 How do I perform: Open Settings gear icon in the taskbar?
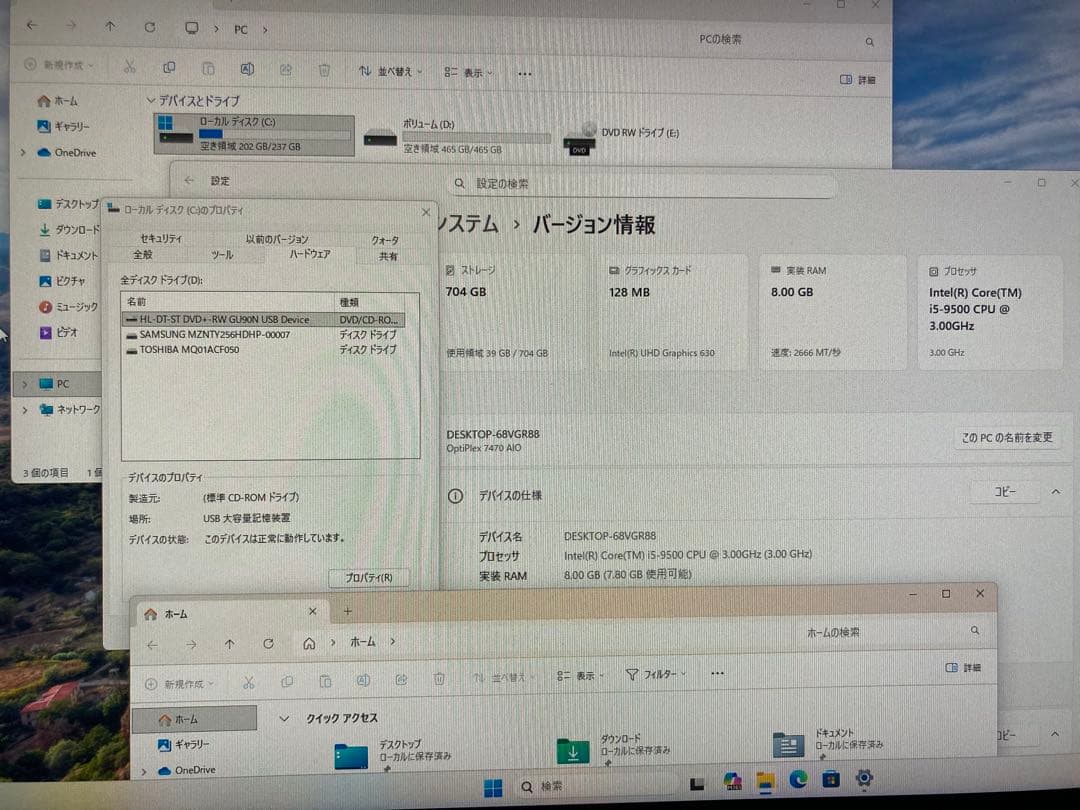864,780
